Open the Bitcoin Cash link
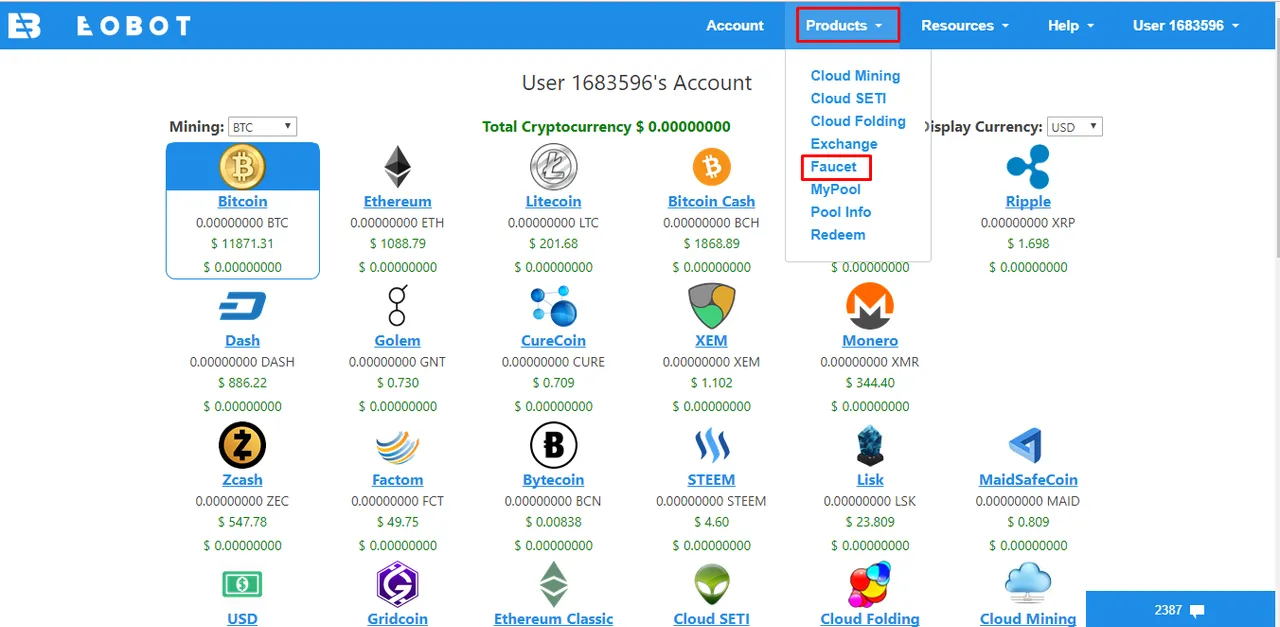The height and width of the screenshot is (627, 1280). point(712,201)
